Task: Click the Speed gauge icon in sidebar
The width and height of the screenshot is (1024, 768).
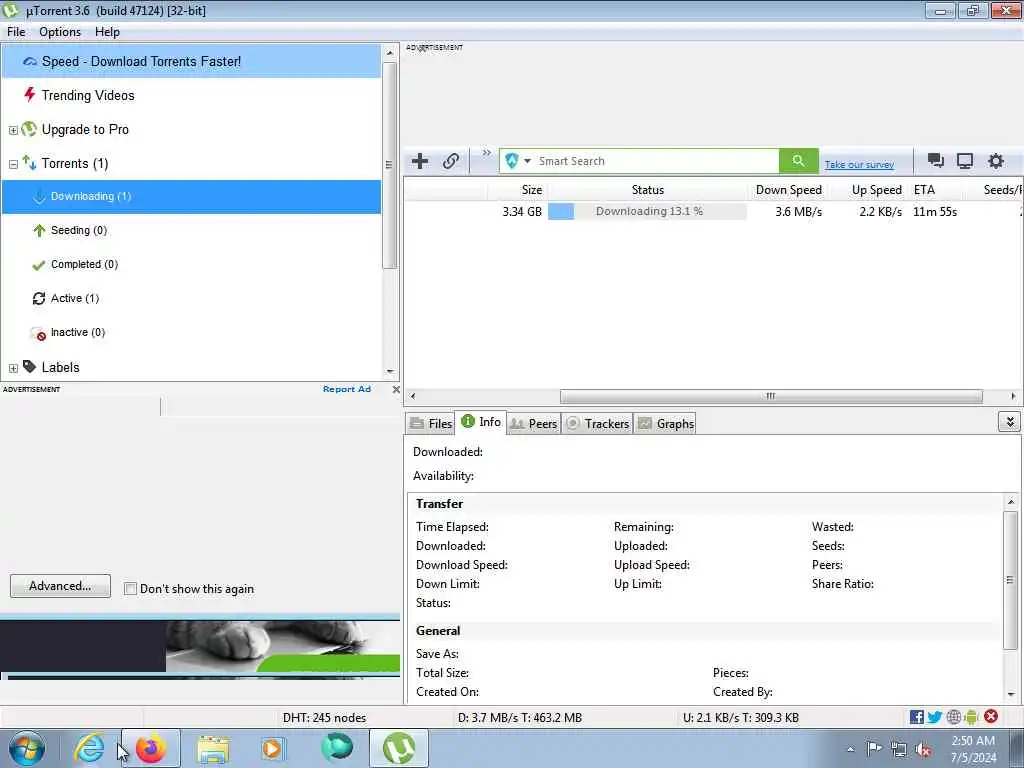Action: tap(29, 61)
